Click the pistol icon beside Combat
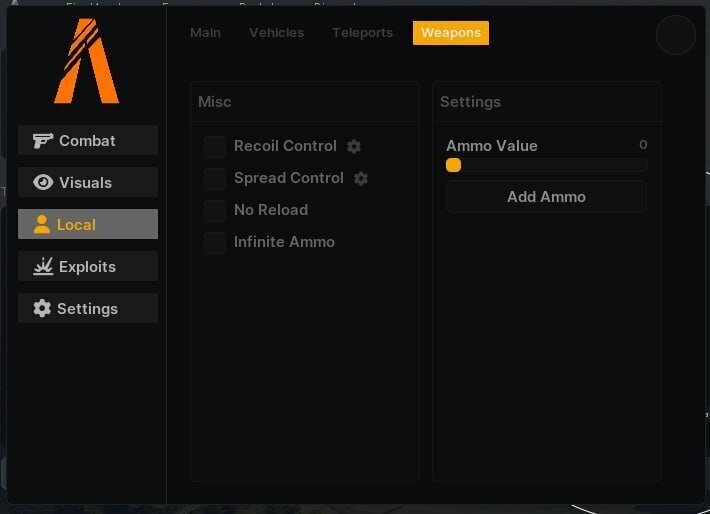The image size is (710, 514). point(43,140)
